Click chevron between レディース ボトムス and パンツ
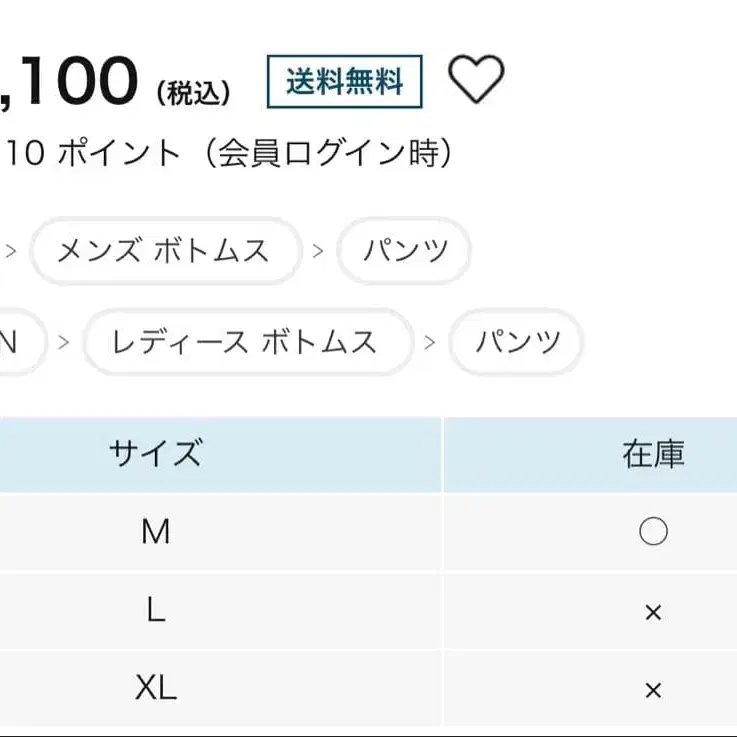Image resolution: width=737 pixels, height=737 pixels. point(430,342)
